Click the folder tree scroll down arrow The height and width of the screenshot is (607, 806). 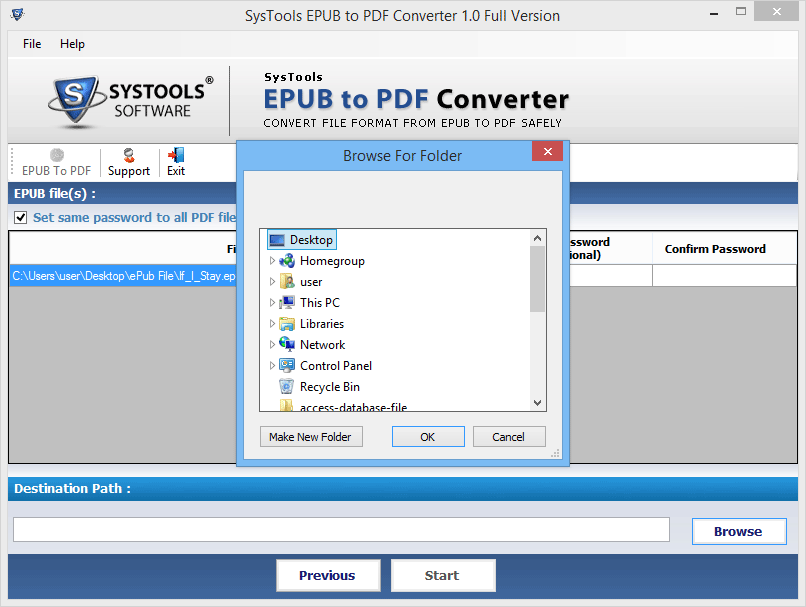coord(538,402)
